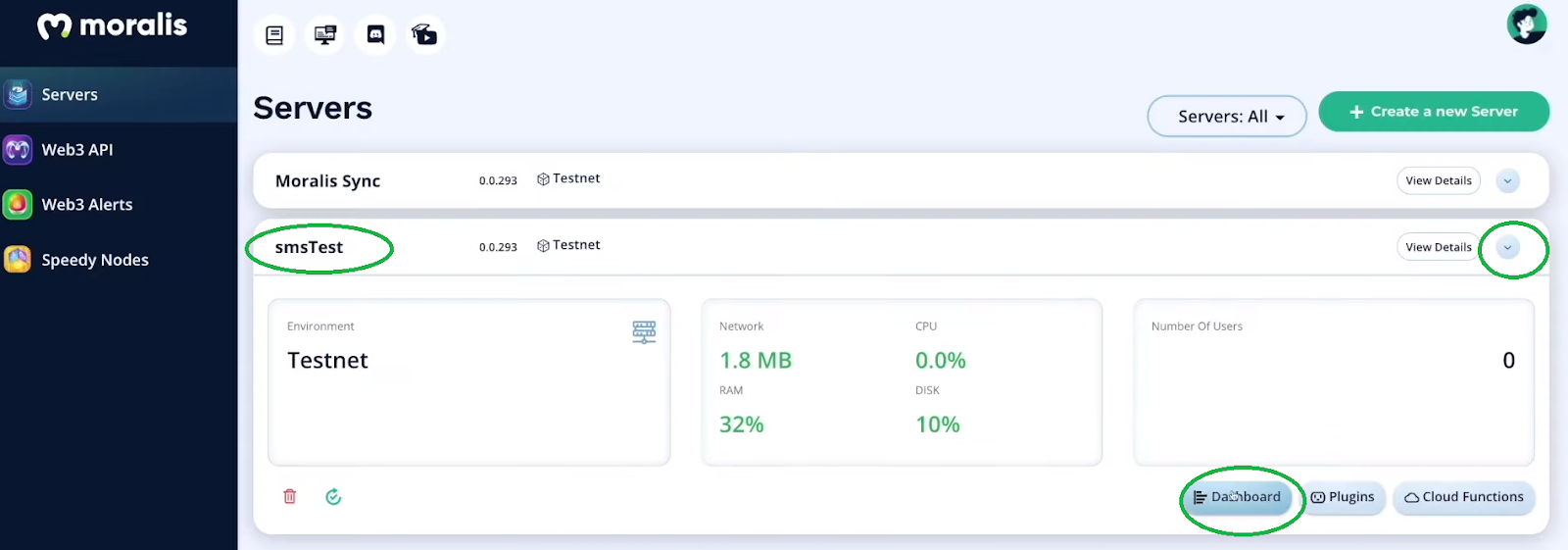Click Create a new Server button
This screenshot has height=550, width=1568.
[x=1434, y=112]
